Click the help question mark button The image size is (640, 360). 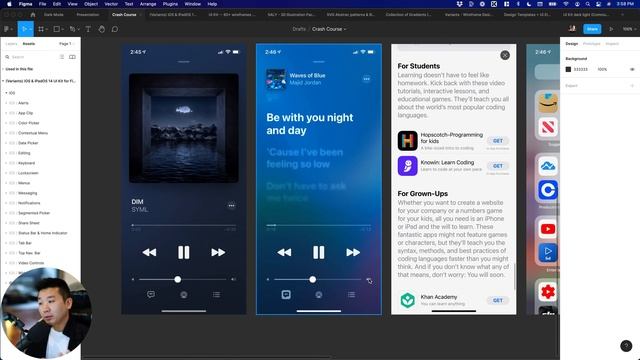click(626, 346)
